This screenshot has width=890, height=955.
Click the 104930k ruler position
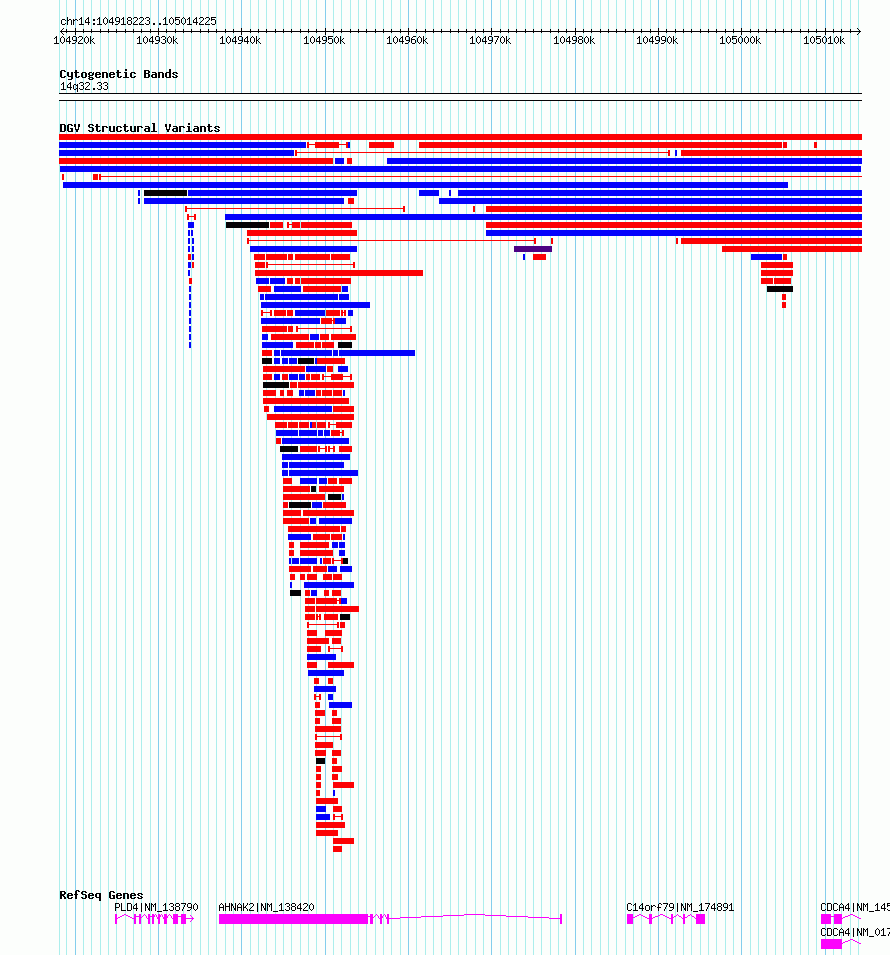157,40
